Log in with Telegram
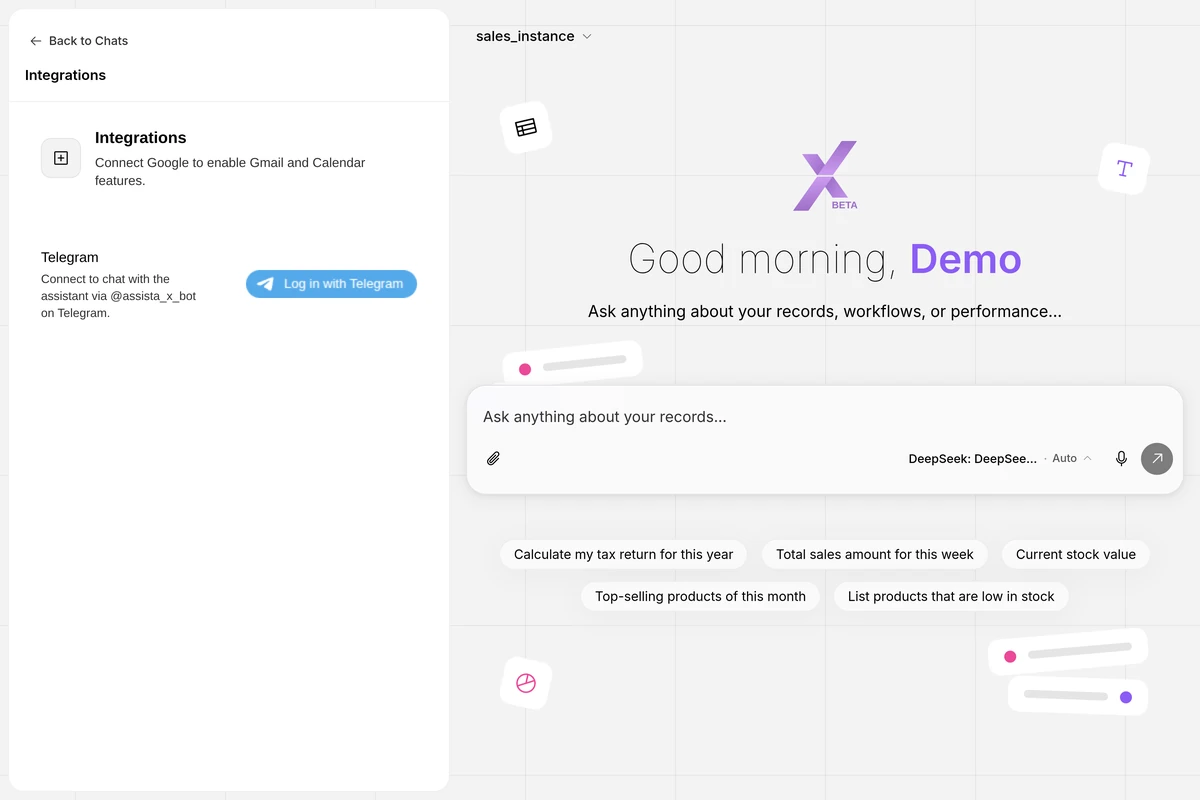1200x800 pixels. click(x=331, y=284)
